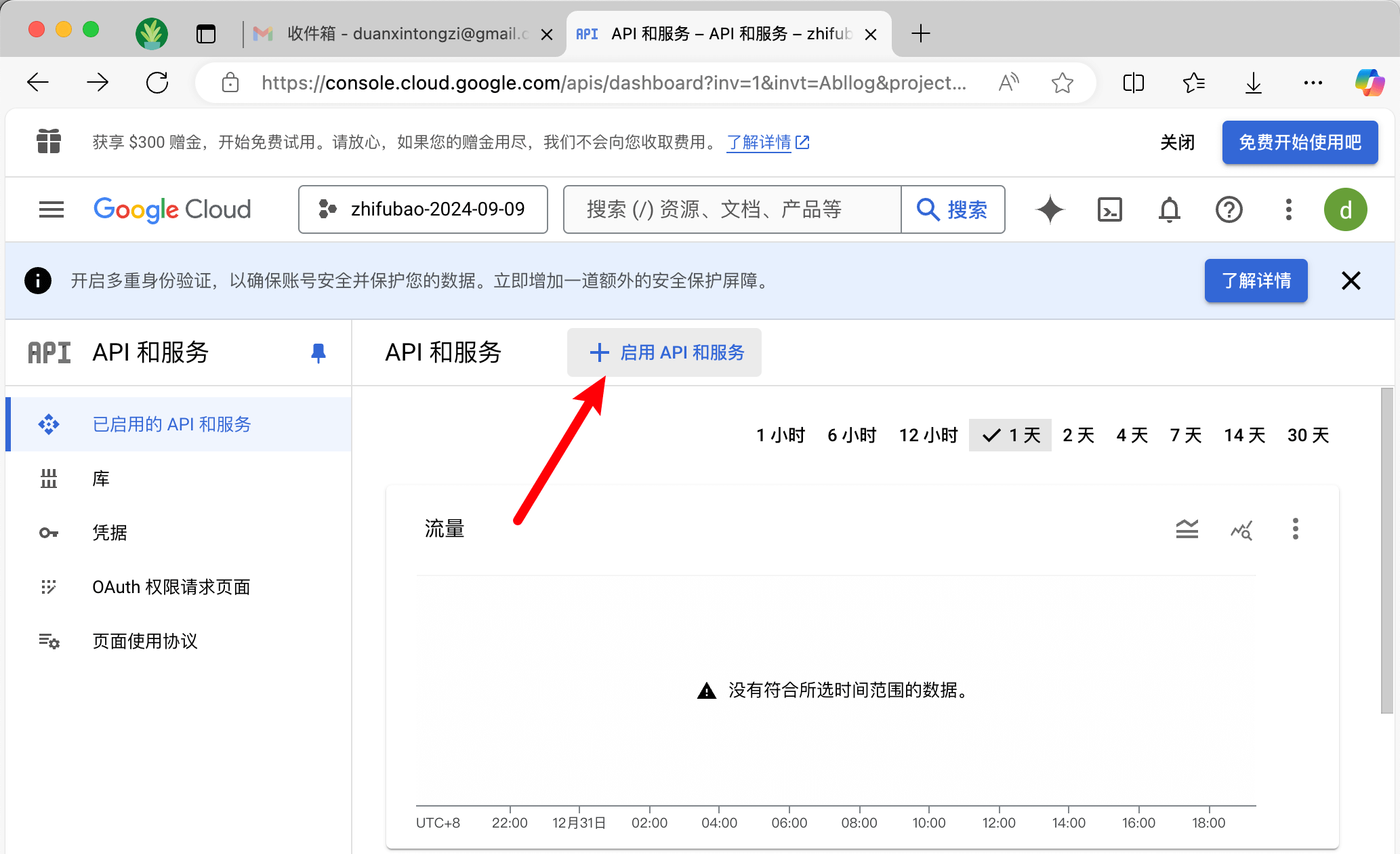Viewport: 1400px width, 854px height.
Task: Open the help question mark menu
Action: (x=1229, y=209)
